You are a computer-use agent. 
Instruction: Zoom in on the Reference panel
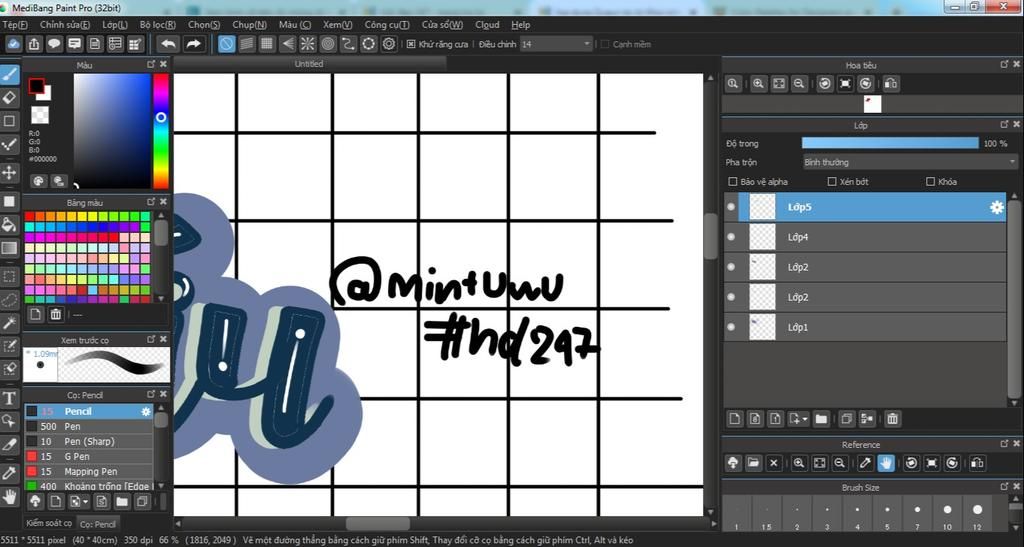tap(799, 463)
